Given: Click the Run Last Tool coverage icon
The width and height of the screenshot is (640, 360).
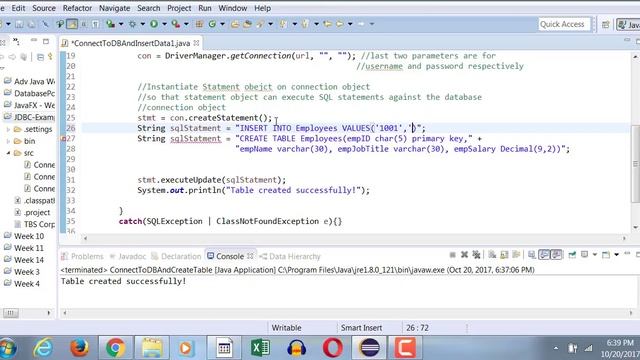Looking at the screenshot, I should coord(110,24).
